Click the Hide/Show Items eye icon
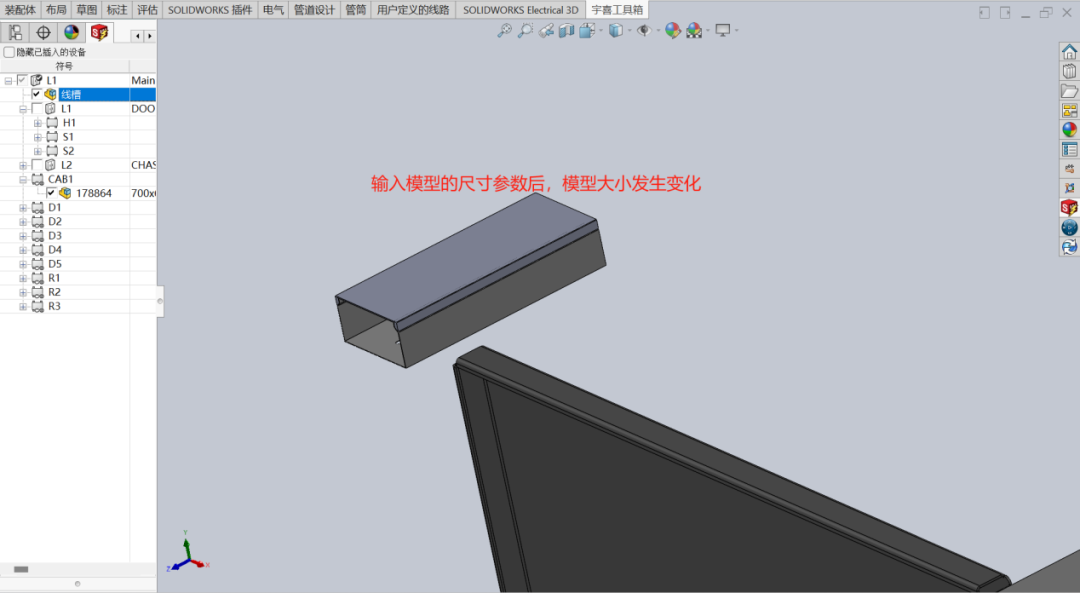The width and height of the screenshot is (1080, 593). (645, 31)
